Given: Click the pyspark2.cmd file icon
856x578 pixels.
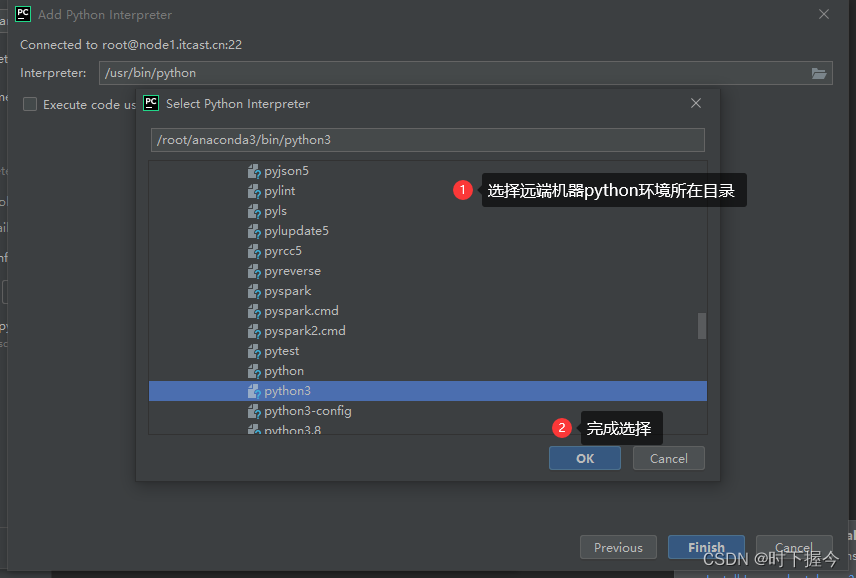Looking at the screenshot, I should pyautogui.click(x=254, y=332).
